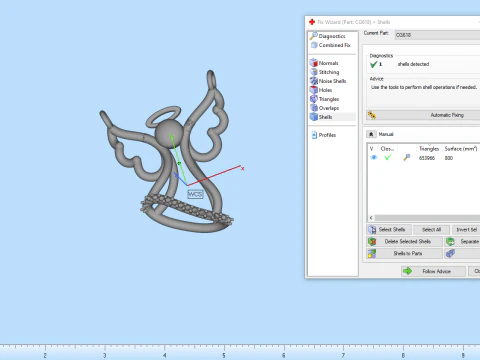Screen dimensions: 480x360
Task: Run Automatic Fixing
Action: coord(423,115)
